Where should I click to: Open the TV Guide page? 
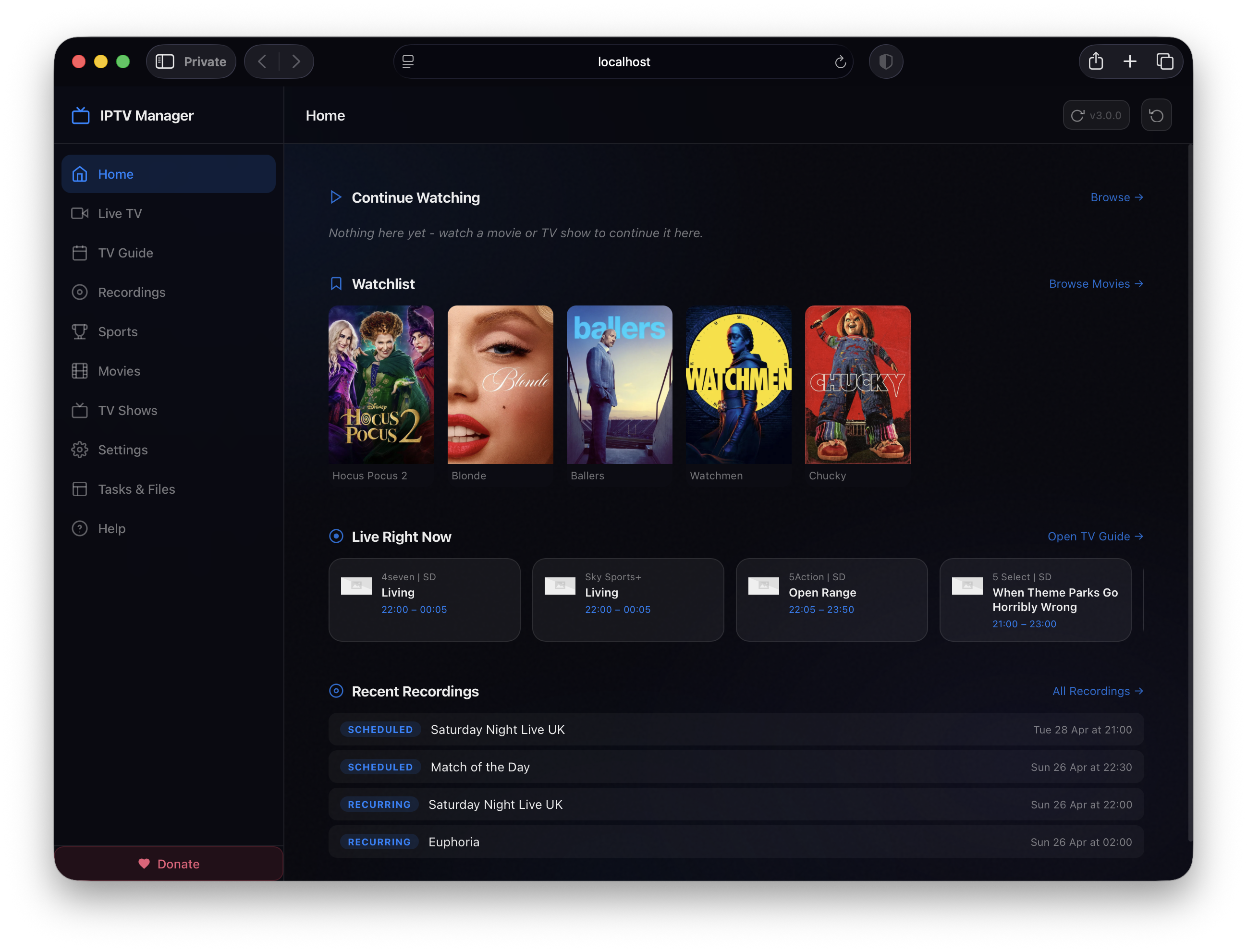168,253
